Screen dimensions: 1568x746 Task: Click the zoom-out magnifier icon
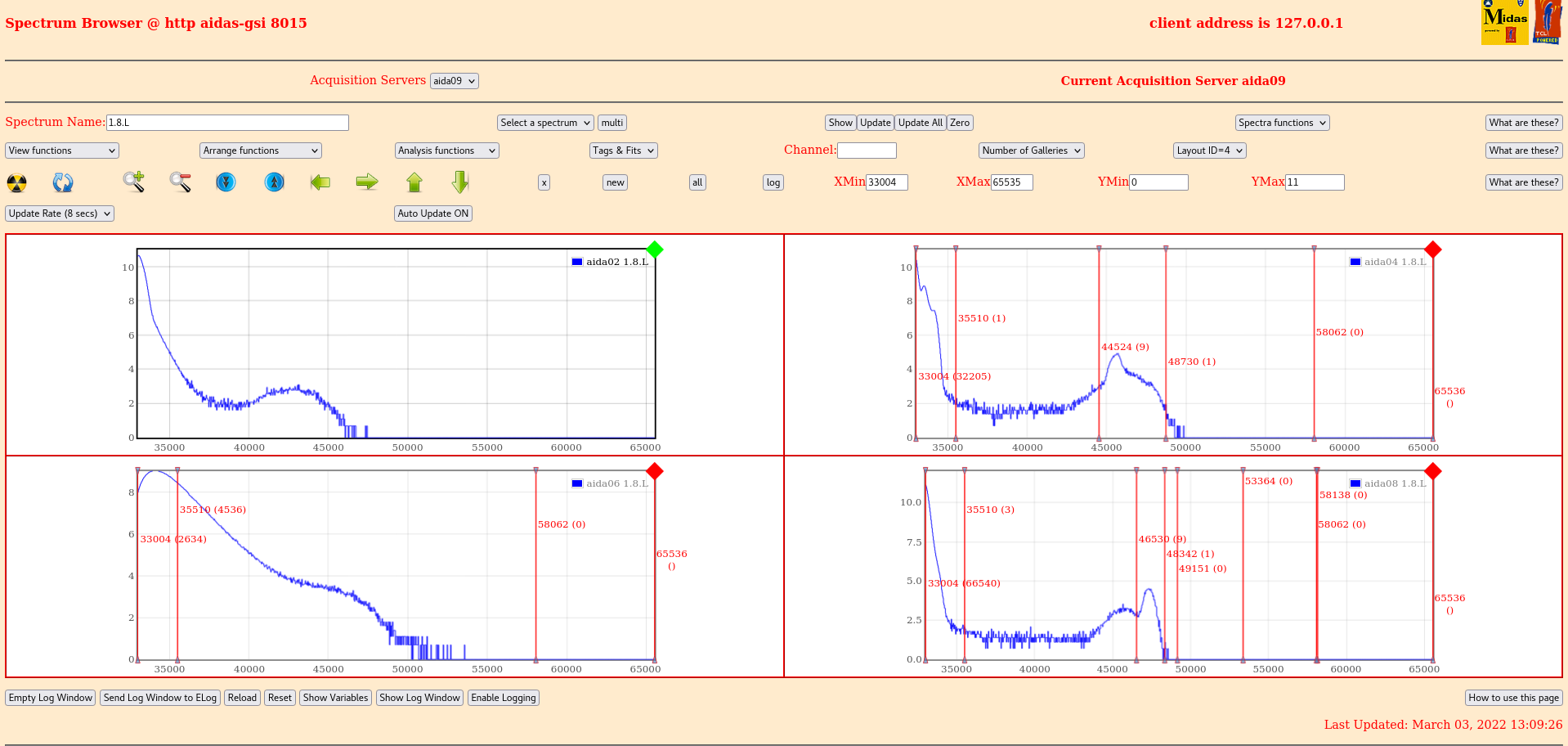click(180, 182)
